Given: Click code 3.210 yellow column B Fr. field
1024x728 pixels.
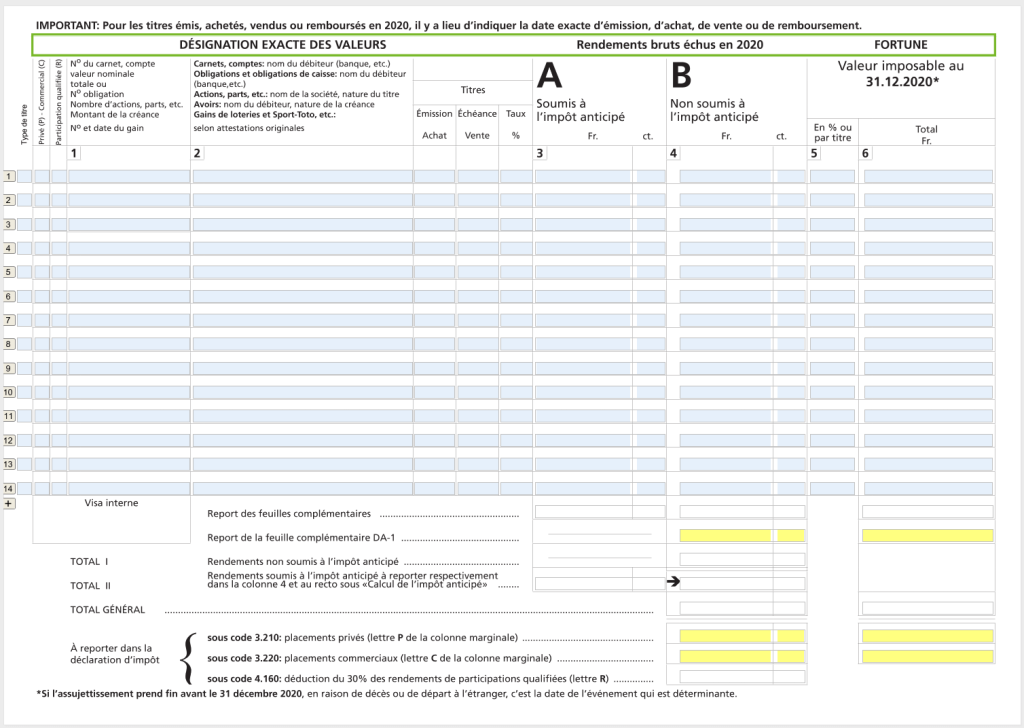Looking at the screenshot, I should tap(726, 636).
